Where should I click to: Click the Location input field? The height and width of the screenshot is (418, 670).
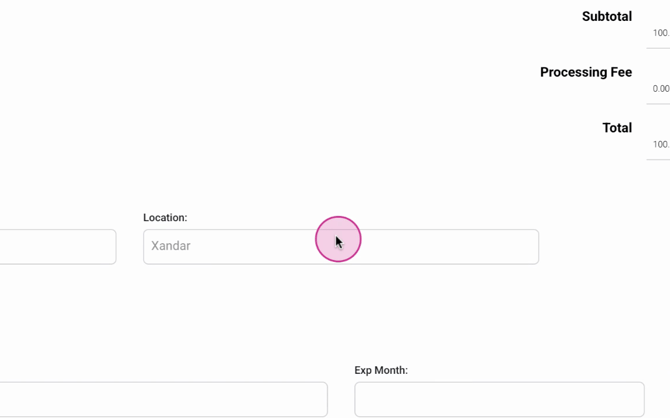click(340, 247)
